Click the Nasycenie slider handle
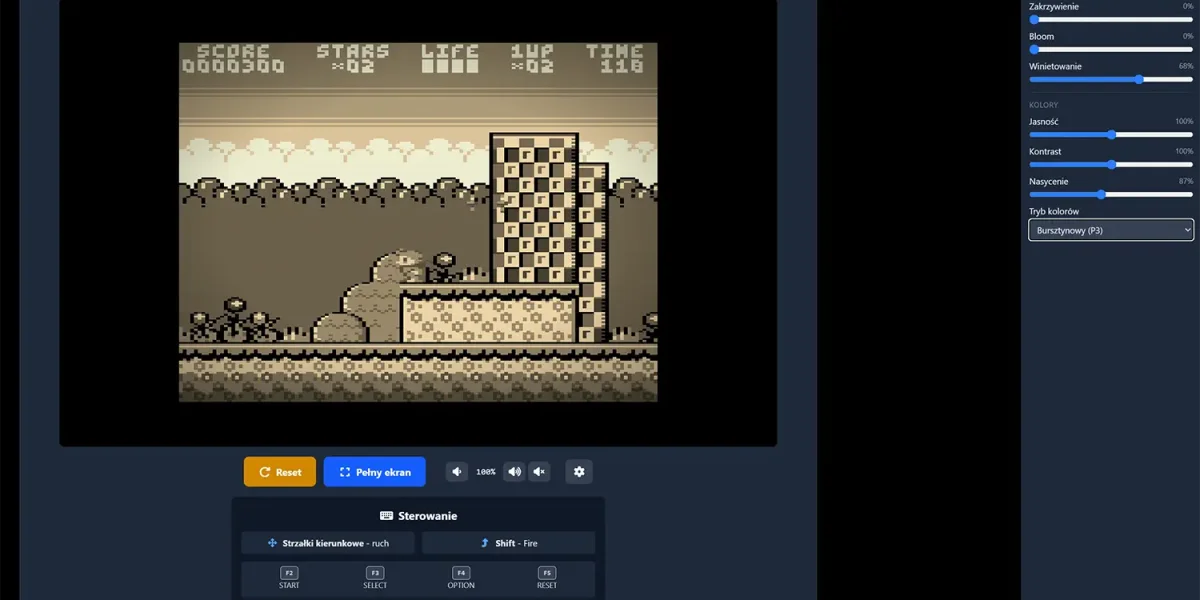 pyautogui.click(x=1101, y=194)
